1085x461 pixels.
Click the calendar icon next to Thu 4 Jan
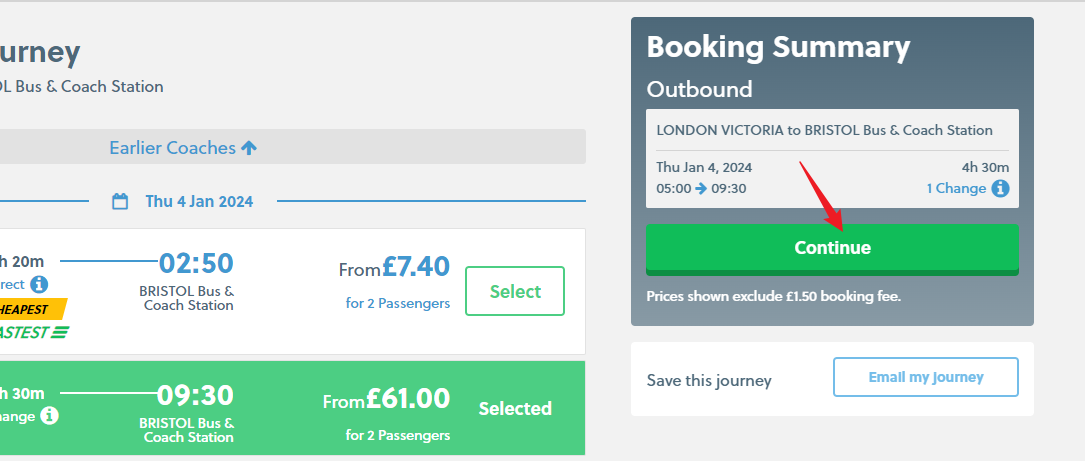(x=120, y=201)
